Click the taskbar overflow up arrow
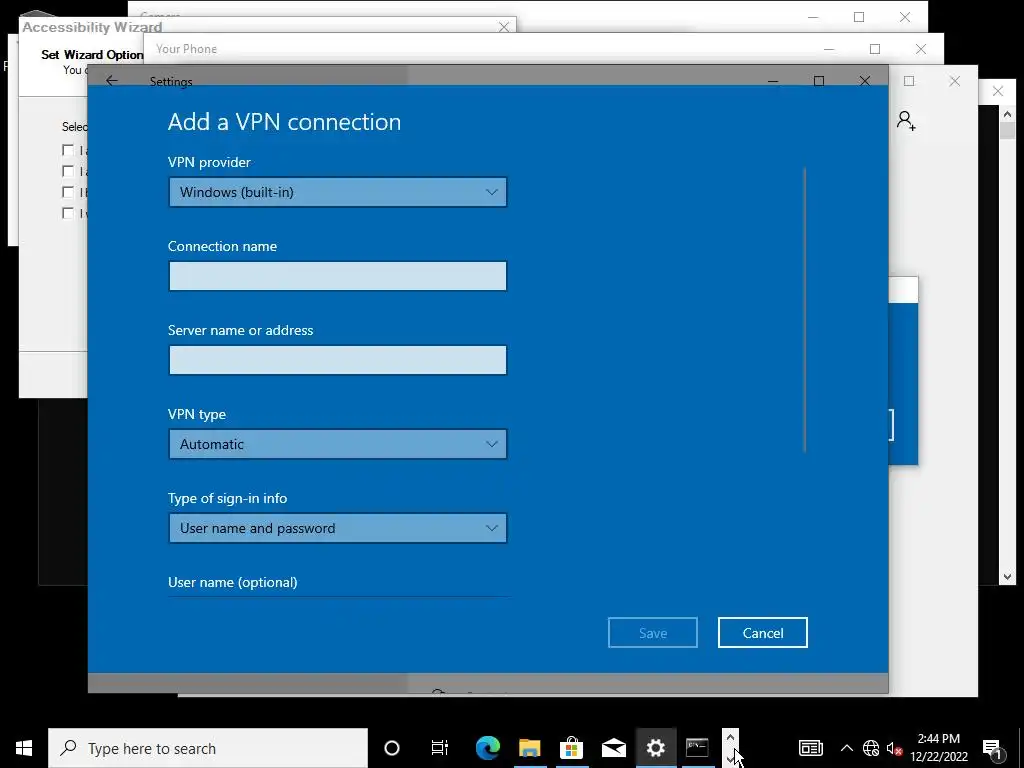Viewport: 1024px width, 768px height. [x=730, y=737]
